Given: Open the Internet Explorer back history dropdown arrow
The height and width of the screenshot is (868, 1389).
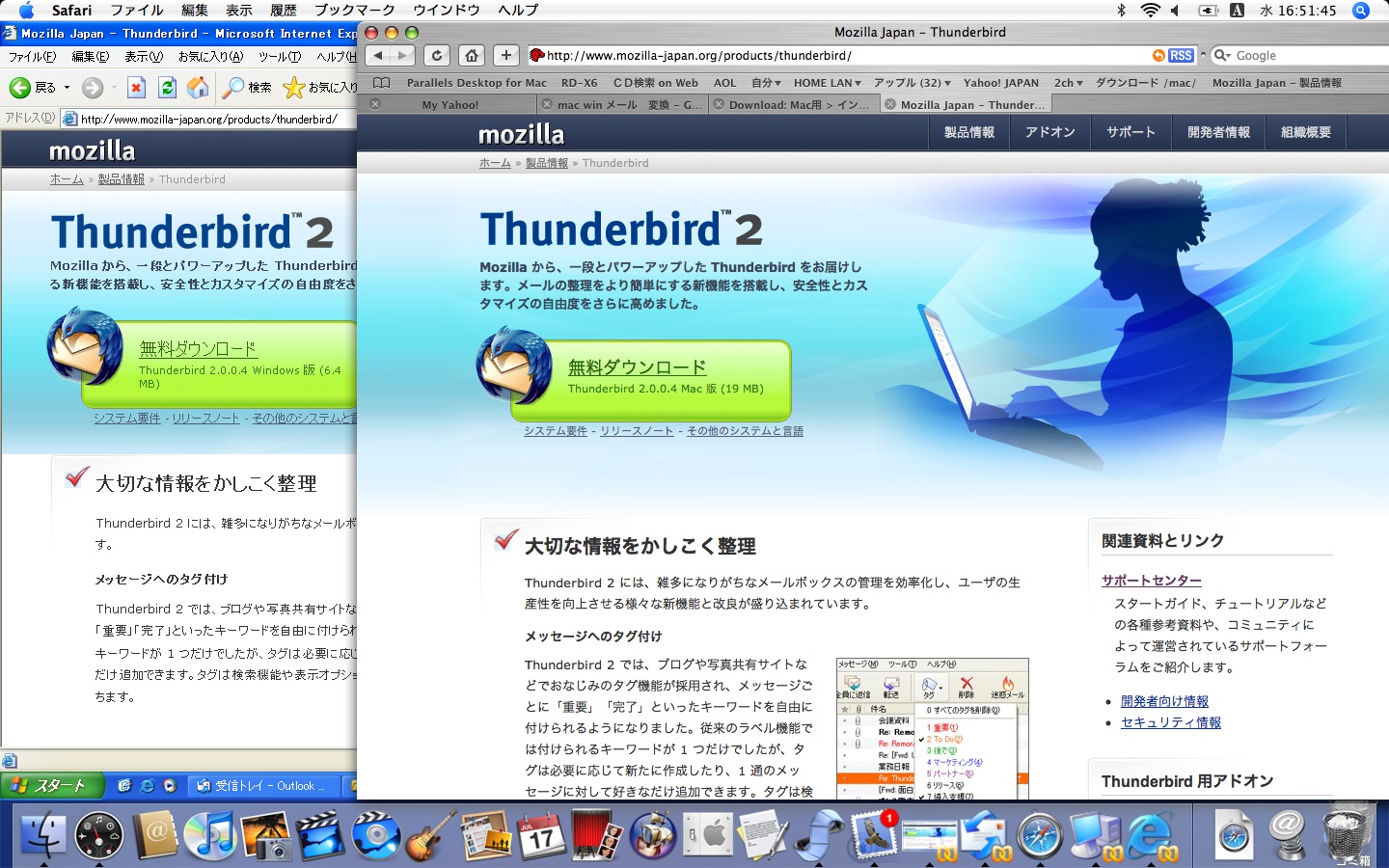Looking at the screenshot, I should point(67,88).
